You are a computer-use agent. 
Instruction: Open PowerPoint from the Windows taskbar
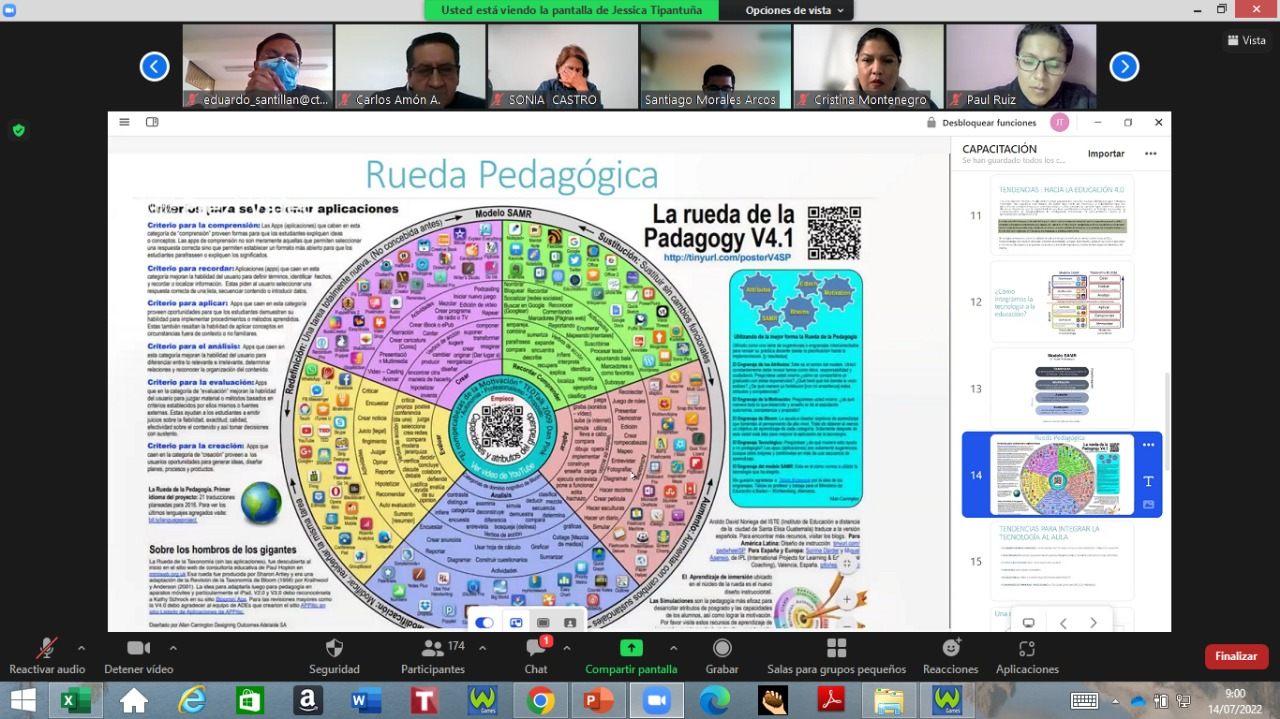[598, 701]
